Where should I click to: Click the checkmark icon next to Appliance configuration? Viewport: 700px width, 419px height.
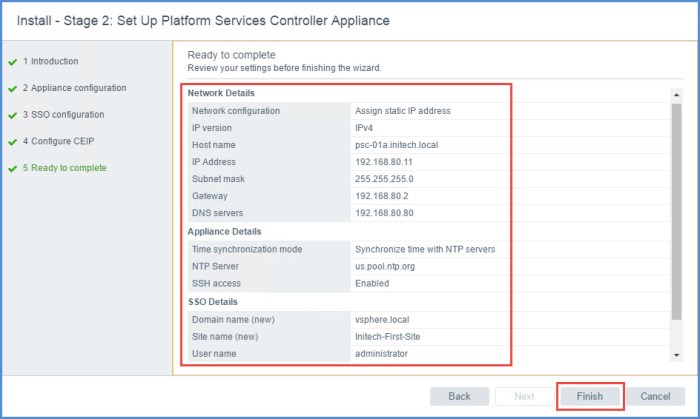tap(12, 88)
